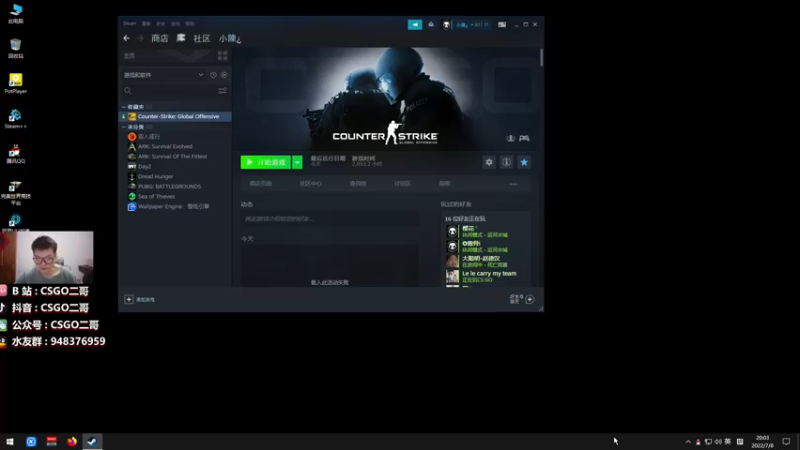Open the third game sub-tab
The height and width of the screenshot is (450, 800).
(x=358, y=184)
